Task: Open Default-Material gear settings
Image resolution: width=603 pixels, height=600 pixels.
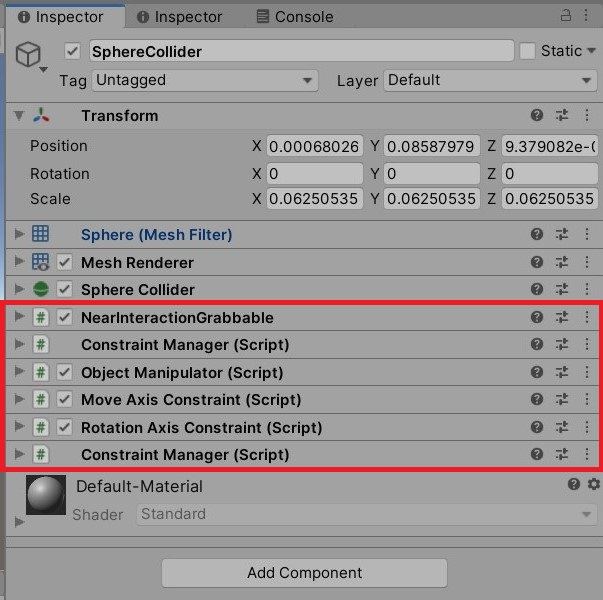Action: click(594, 484)
